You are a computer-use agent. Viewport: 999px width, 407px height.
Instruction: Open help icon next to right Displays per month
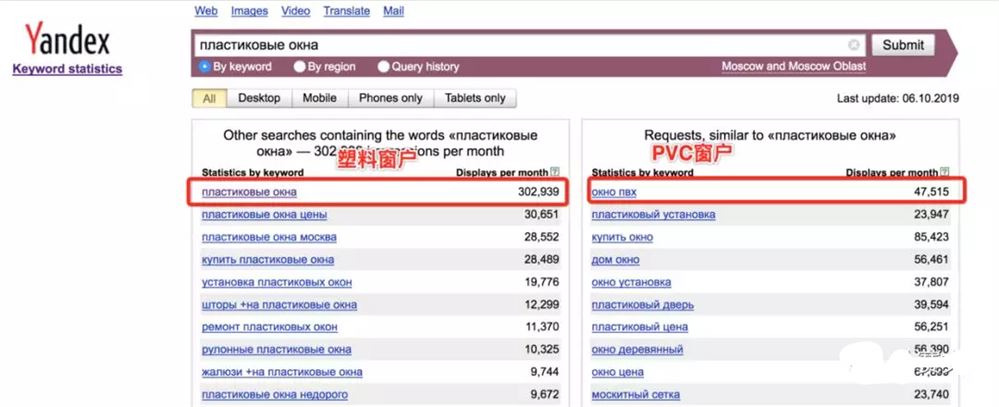click(945, 172)
